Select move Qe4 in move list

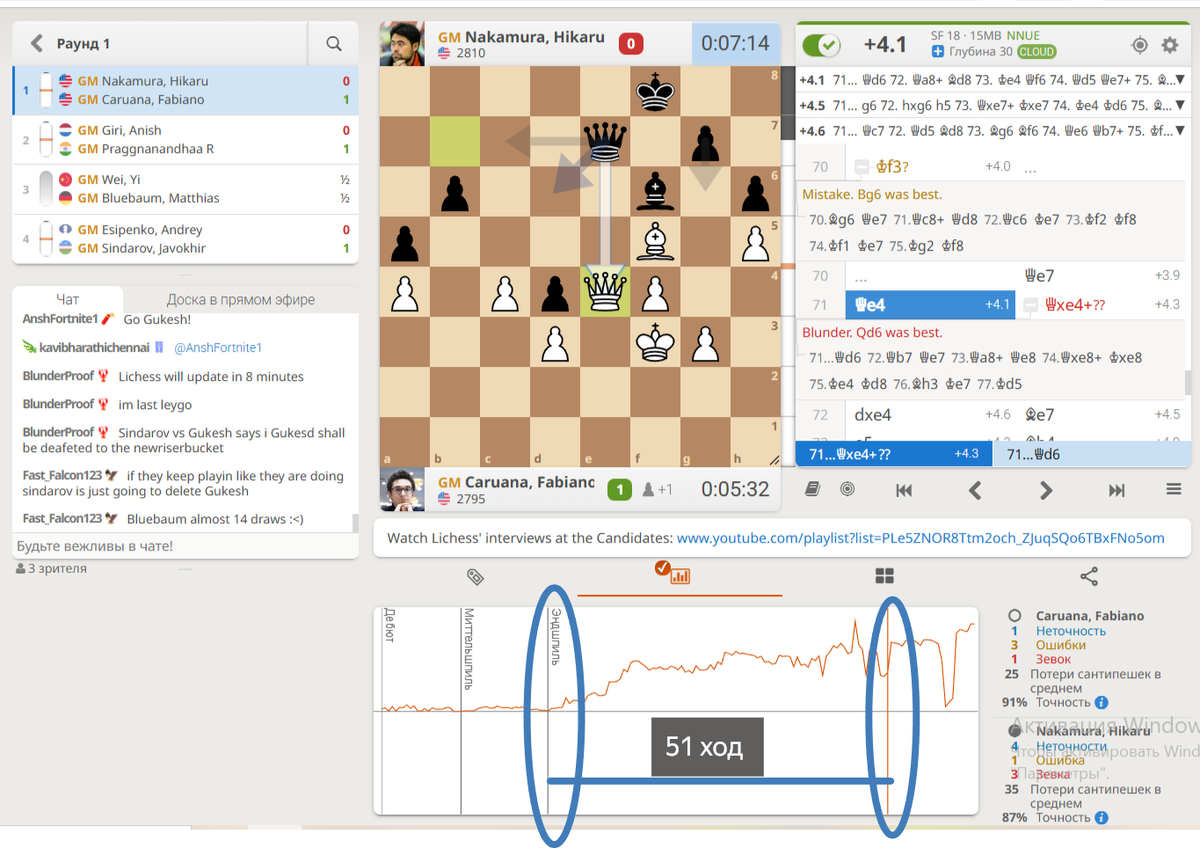click(x=930, y=304)
